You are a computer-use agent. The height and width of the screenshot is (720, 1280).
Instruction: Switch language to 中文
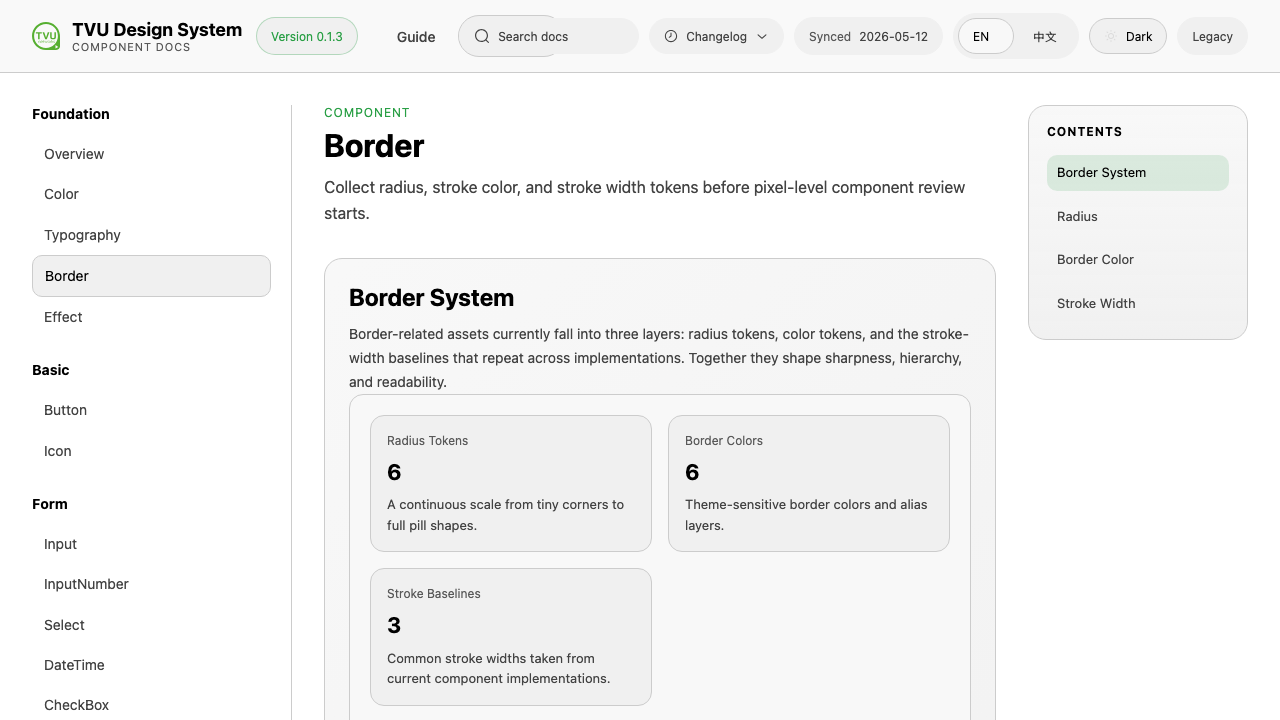click(x=1045, y=36)
